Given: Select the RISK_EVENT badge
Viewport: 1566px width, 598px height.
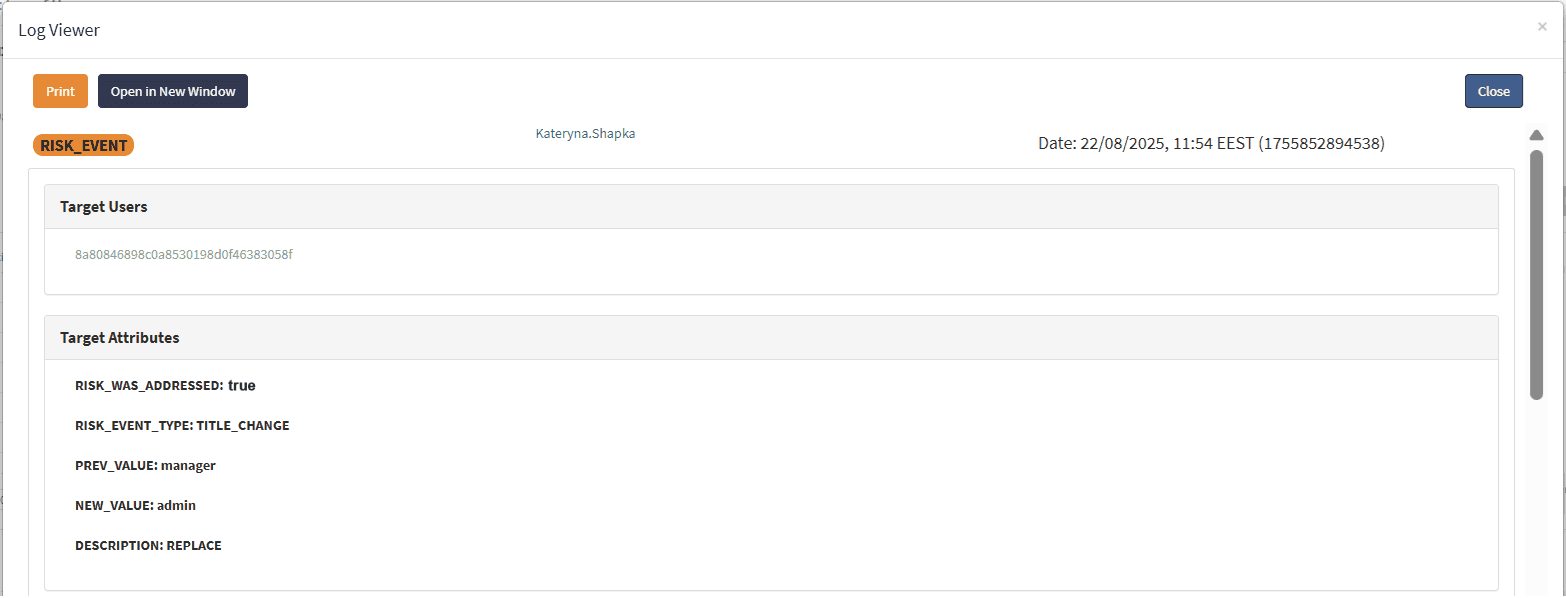Looking at the screenshot, I should tap(84, 145).
